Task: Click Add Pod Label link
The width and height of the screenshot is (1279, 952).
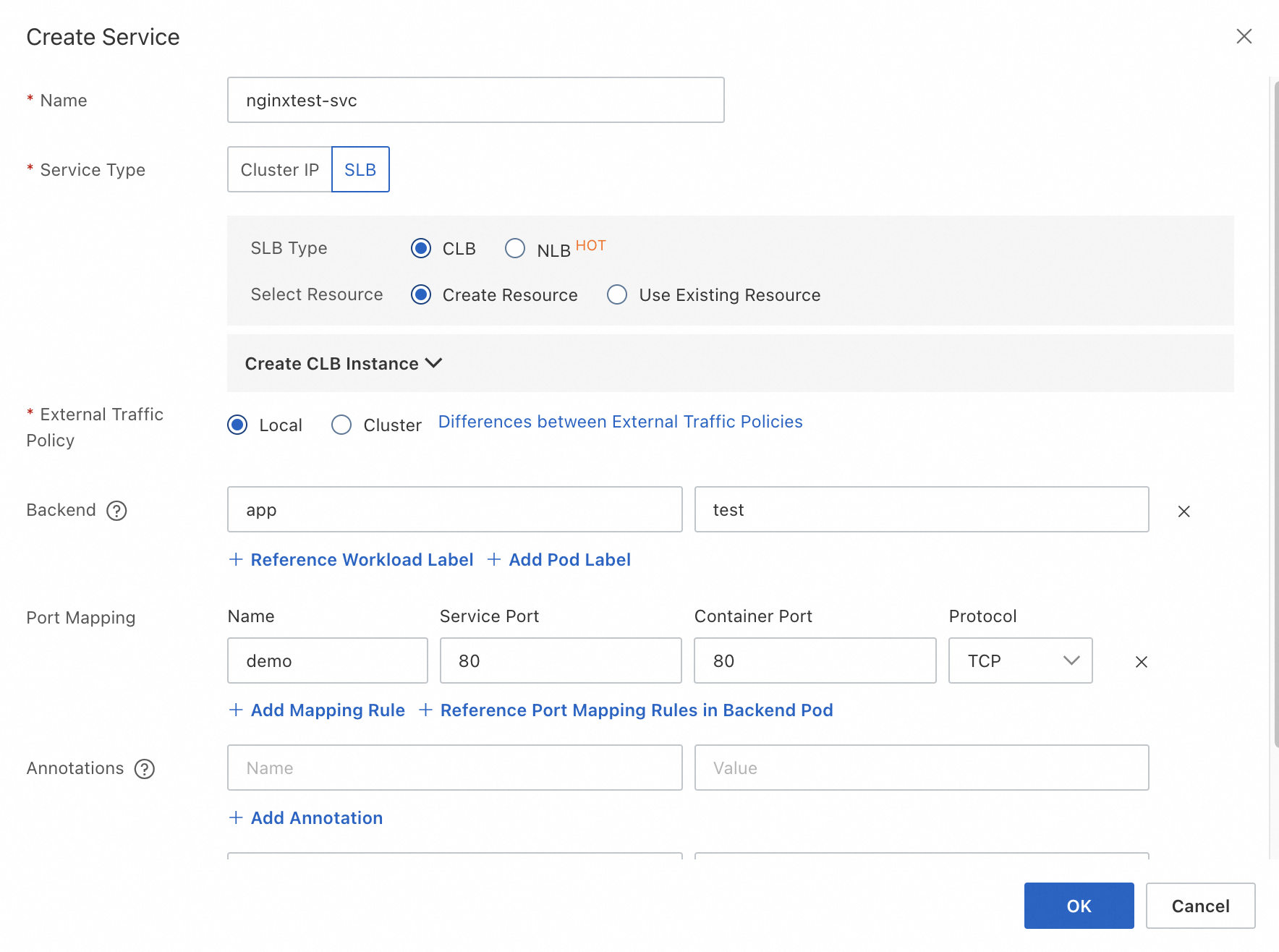Action: tap(569, 560)
